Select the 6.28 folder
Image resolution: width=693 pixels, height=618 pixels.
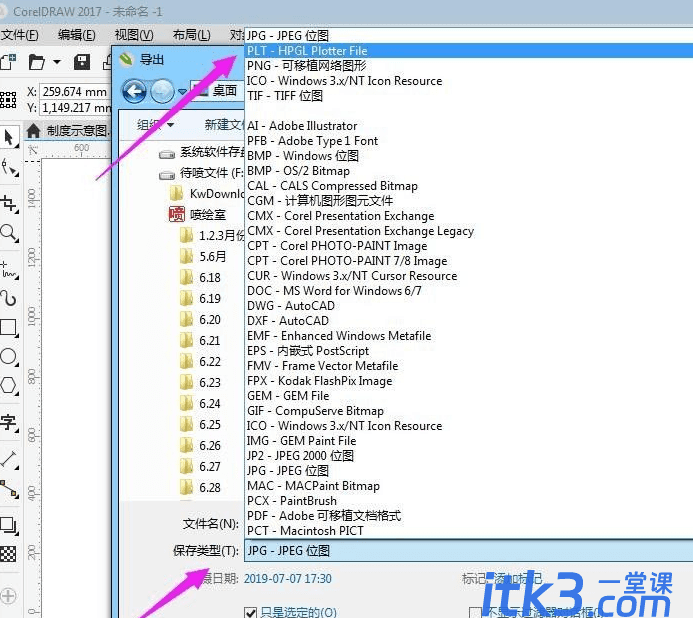click(201, 488)
